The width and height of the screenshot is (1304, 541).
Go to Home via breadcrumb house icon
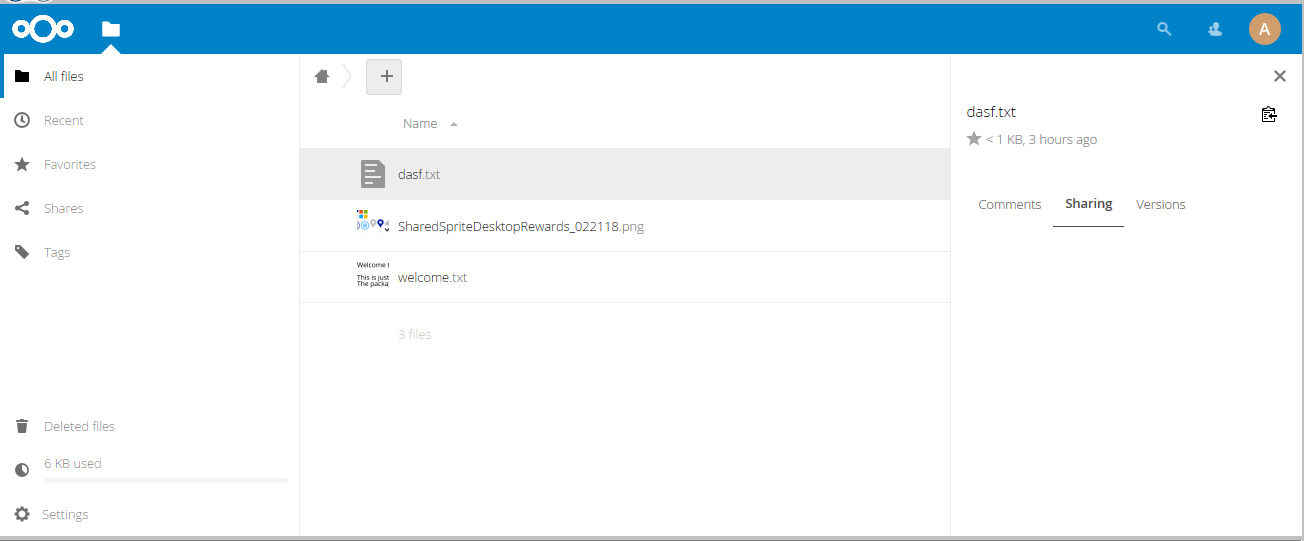click(x=322, y=76)
